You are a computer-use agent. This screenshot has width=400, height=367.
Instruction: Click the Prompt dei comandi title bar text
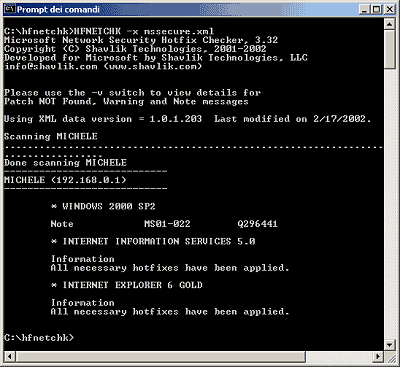pos(58,9)
